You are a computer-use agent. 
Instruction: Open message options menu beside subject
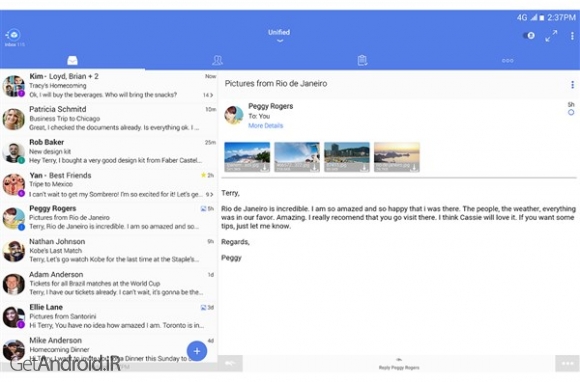572,85
